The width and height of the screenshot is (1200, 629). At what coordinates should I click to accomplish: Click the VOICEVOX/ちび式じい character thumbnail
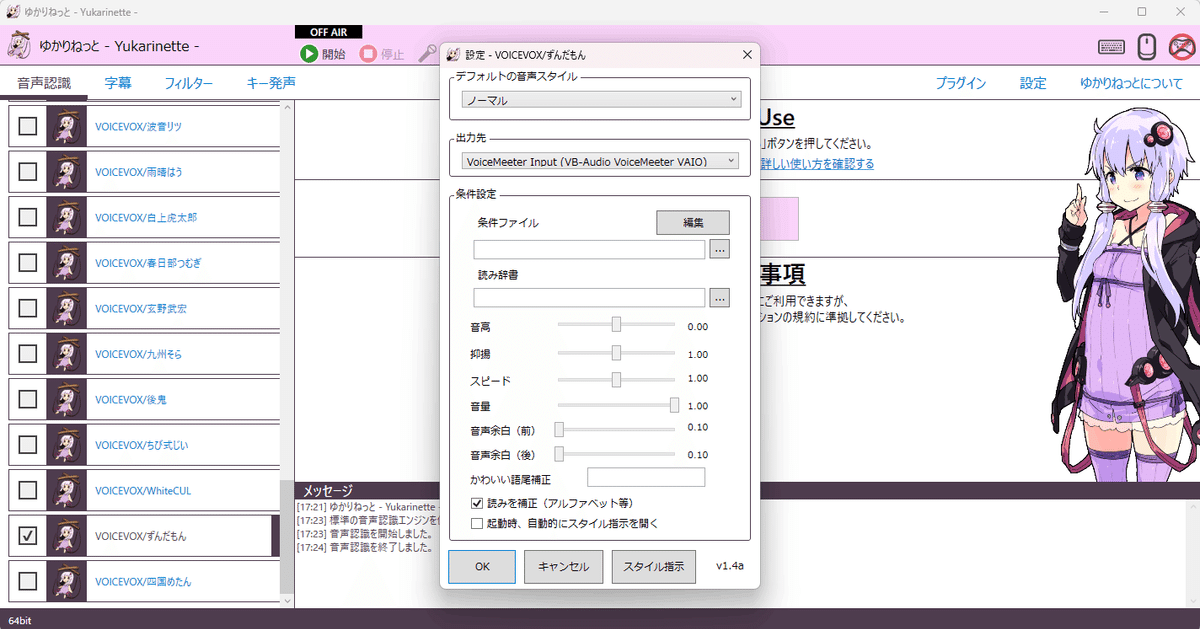67,445
